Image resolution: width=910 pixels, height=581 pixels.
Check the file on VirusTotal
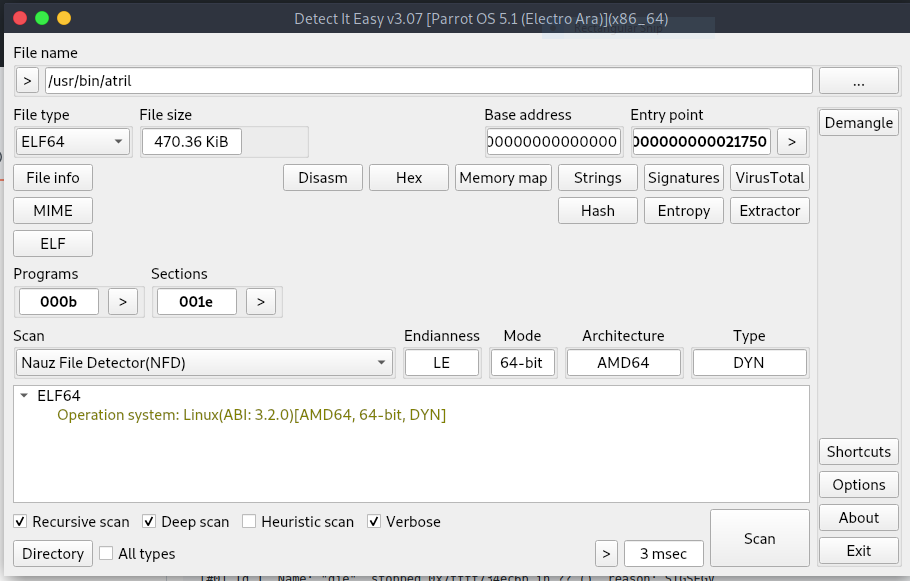[x=769, y=177]
